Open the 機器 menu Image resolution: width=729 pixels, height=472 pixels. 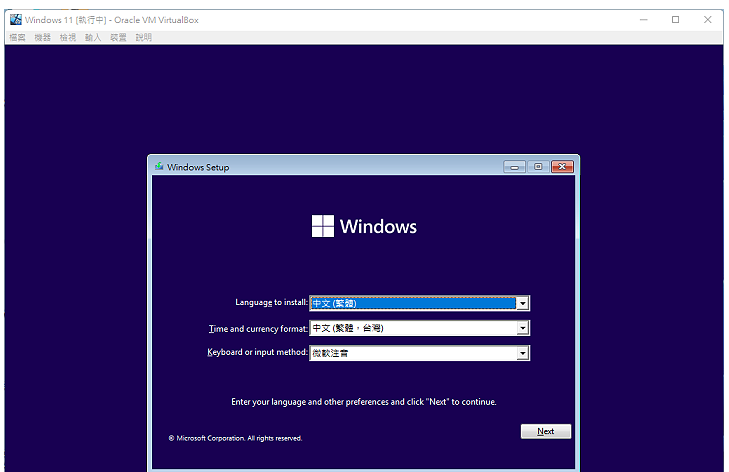[x=42, y=37]
